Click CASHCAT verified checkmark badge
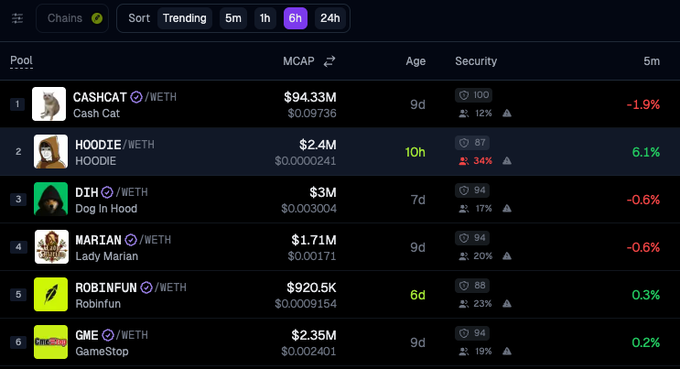Image resolution: width=680 pixels, height=369 pixels. tap(136, 97)
